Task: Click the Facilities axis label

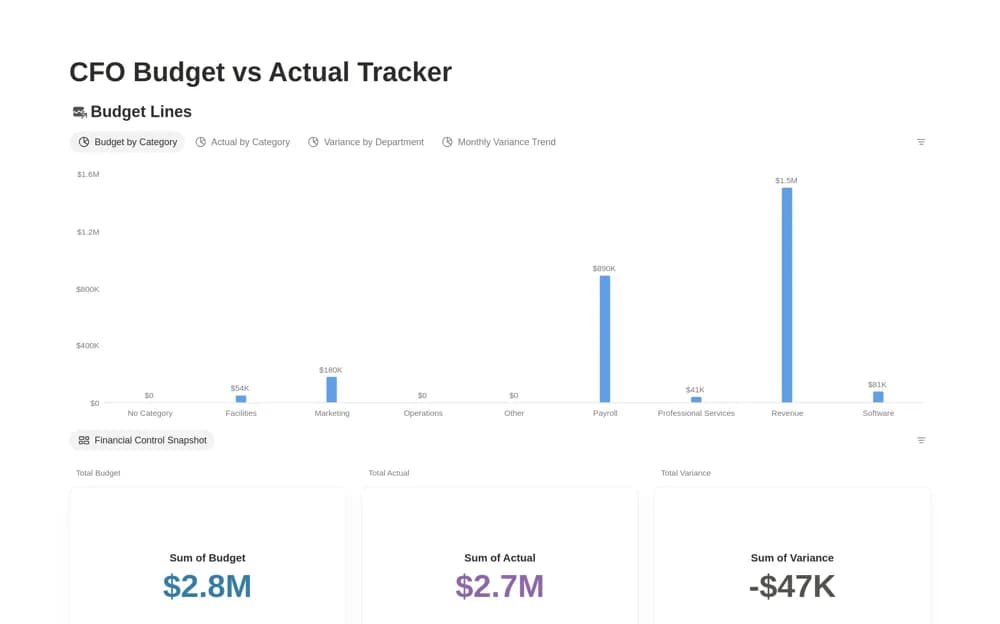Action: (x=241, y=413)
